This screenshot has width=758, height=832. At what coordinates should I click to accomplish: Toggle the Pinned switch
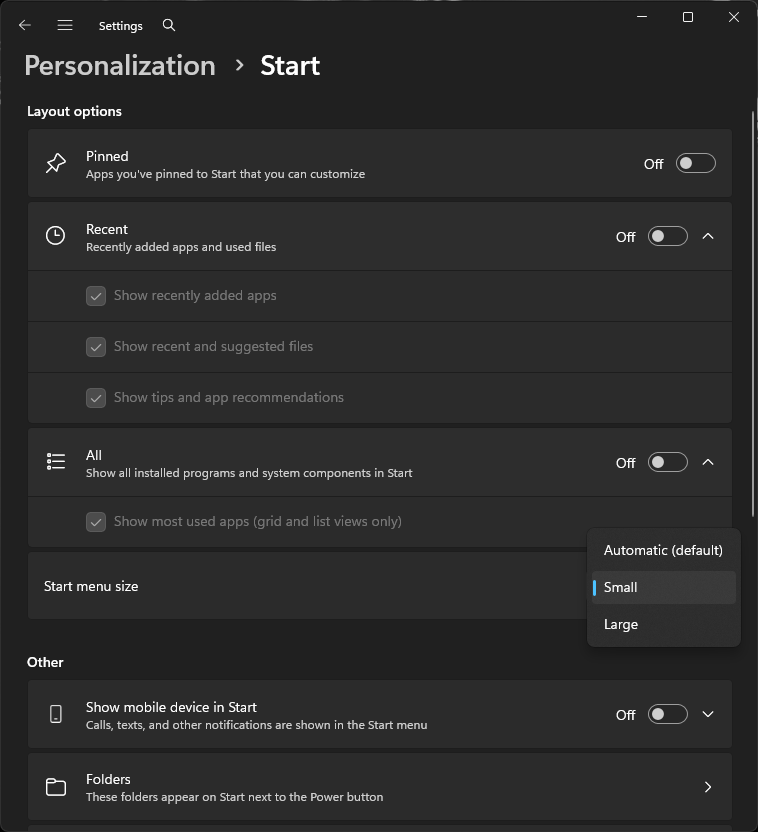click(695, 163)
